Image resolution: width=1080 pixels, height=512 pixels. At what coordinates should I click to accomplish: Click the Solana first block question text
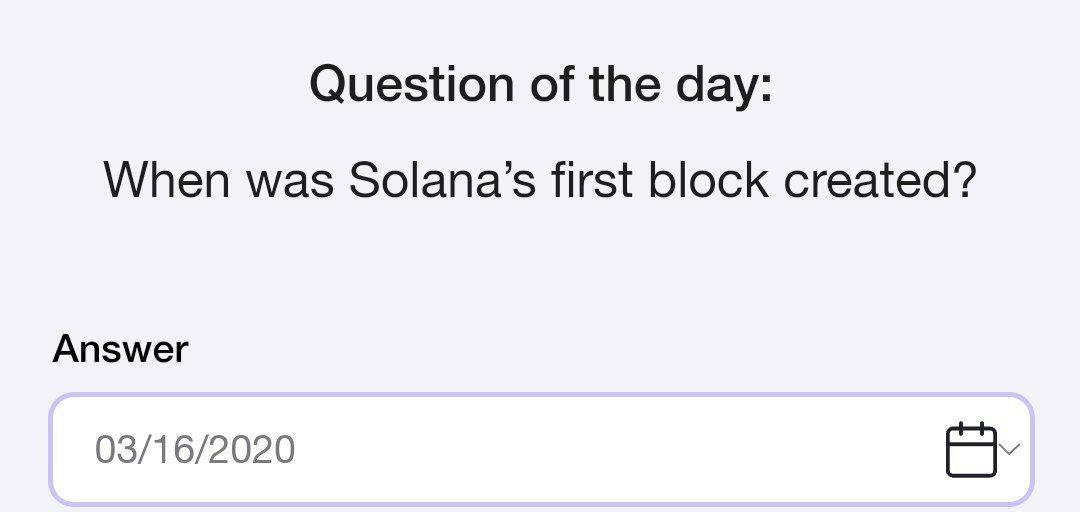point(541,180)
